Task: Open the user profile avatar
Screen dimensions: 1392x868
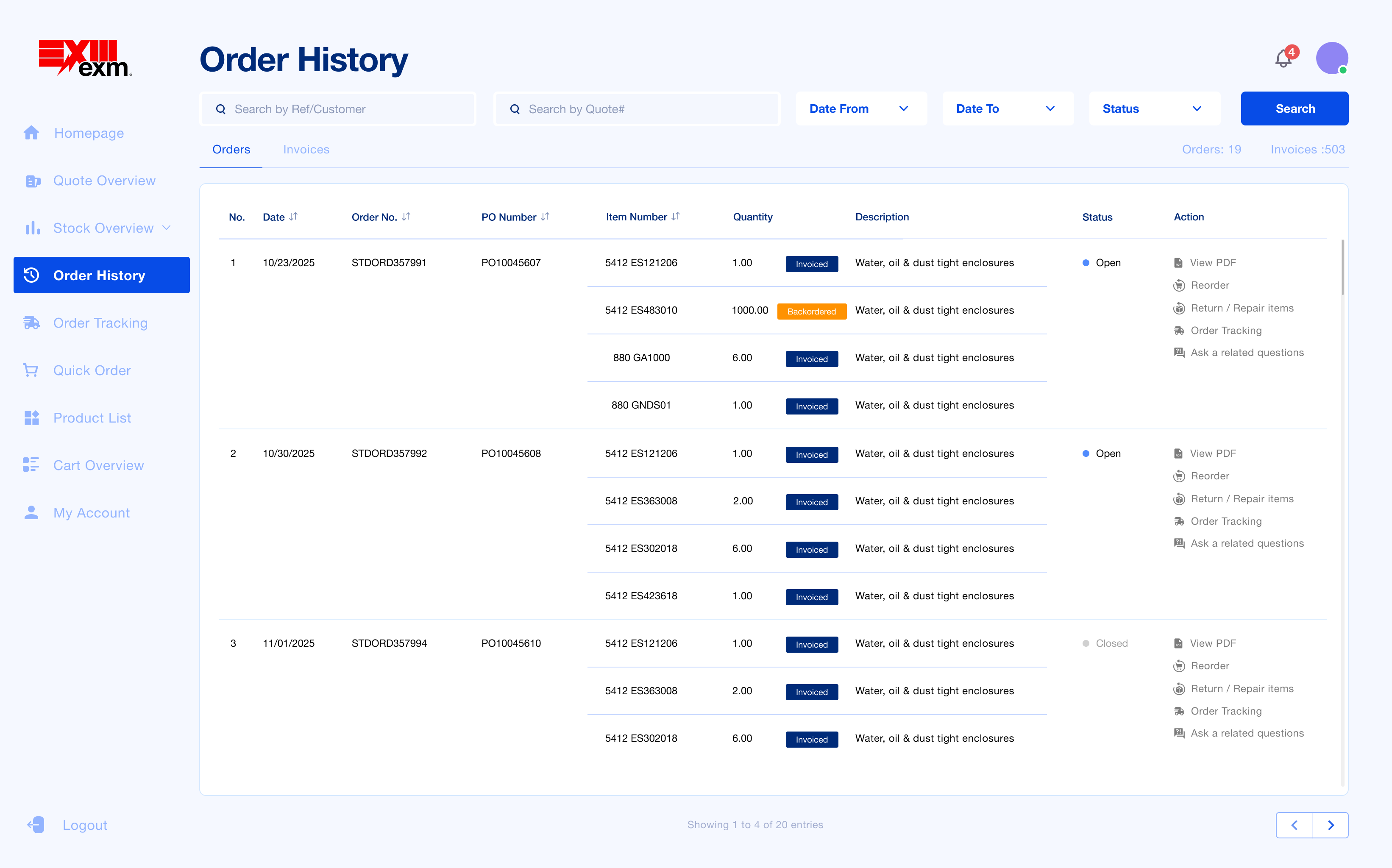Action: click(x=1331, y=58)
